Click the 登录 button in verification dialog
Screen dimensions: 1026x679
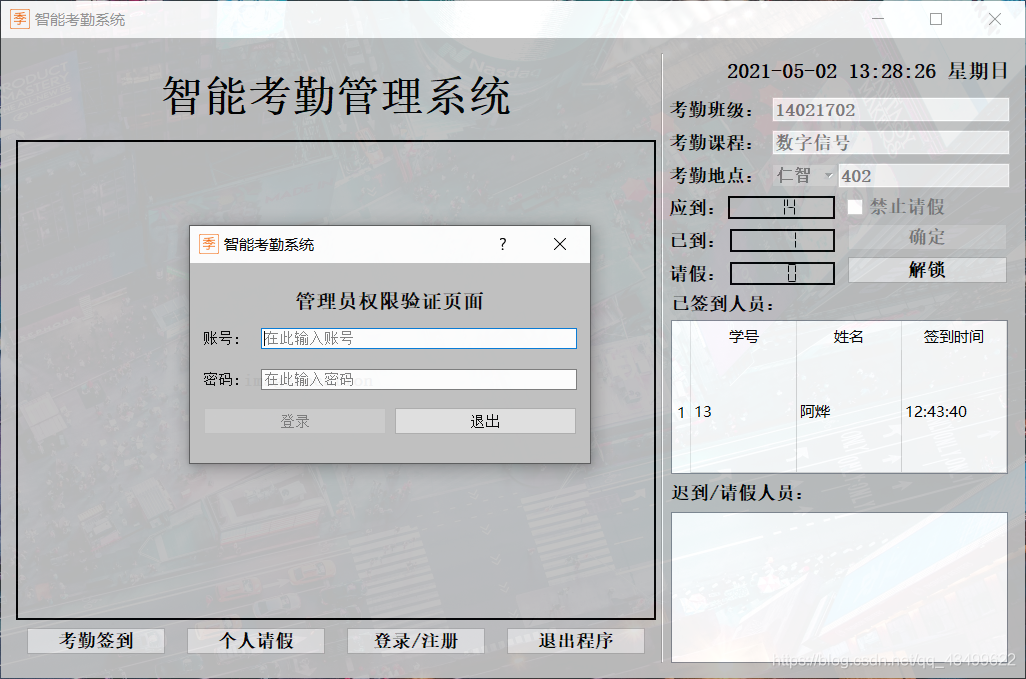(x=294, y=421)
